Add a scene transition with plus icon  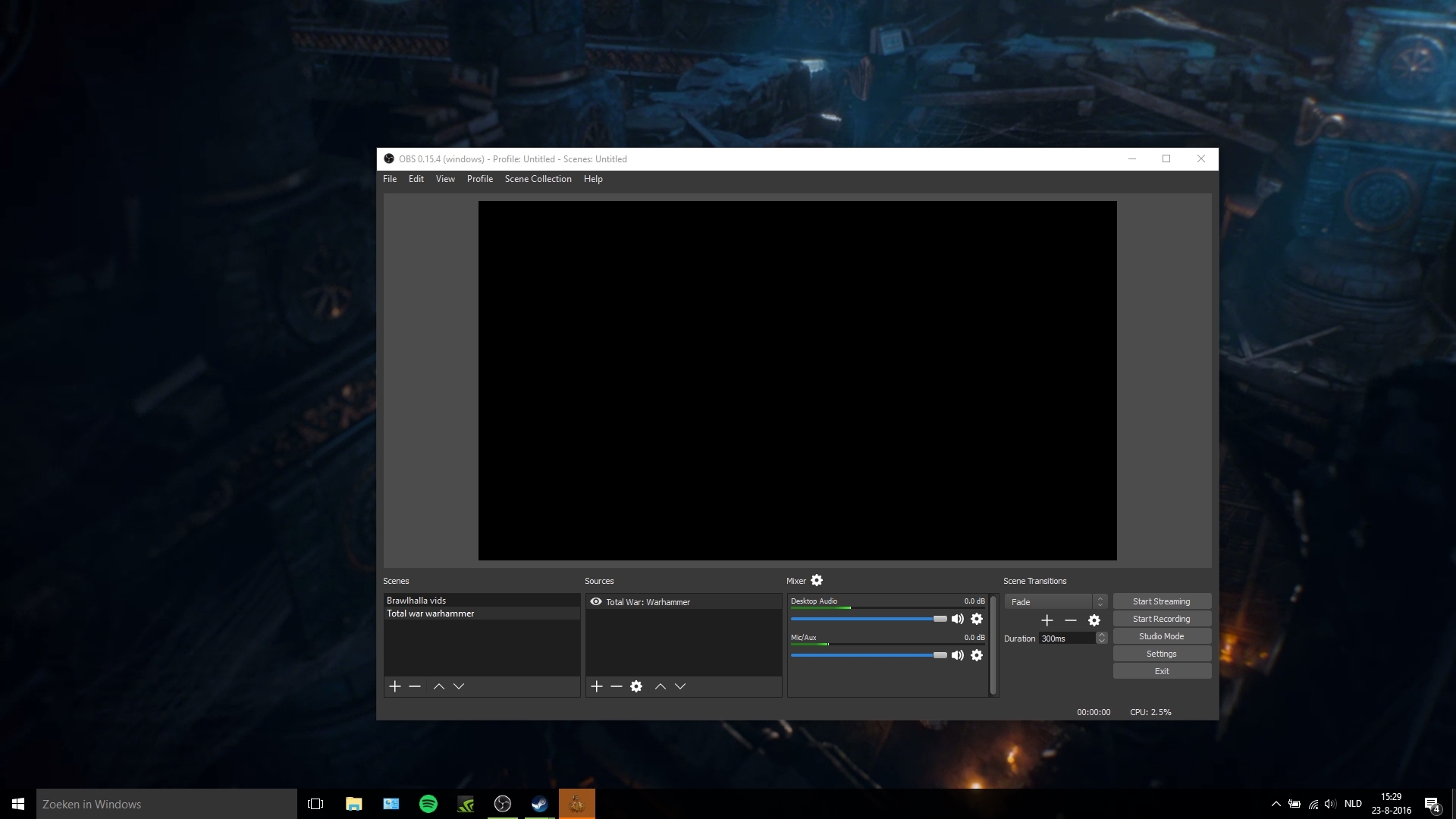coord(1047,620)
